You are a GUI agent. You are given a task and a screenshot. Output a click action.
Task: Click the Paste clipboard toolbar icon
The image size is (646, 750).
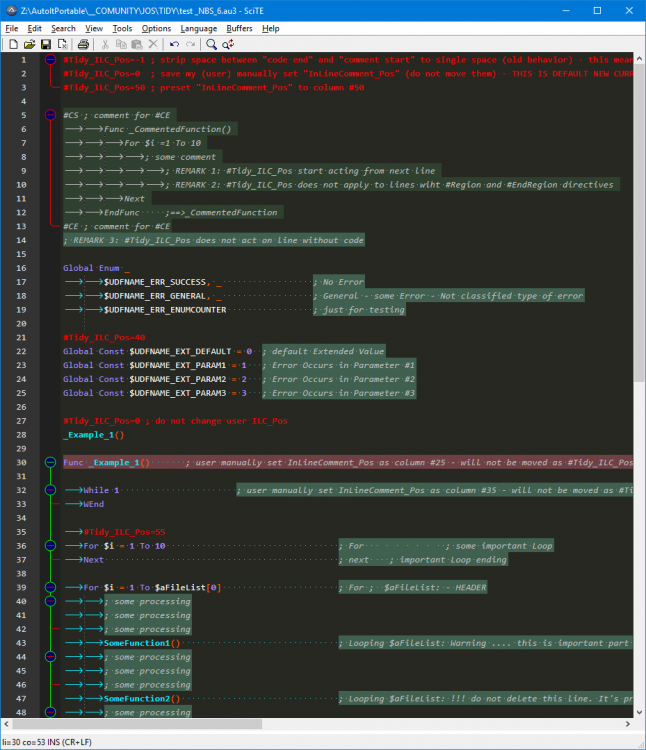click(x=137, y=44)
